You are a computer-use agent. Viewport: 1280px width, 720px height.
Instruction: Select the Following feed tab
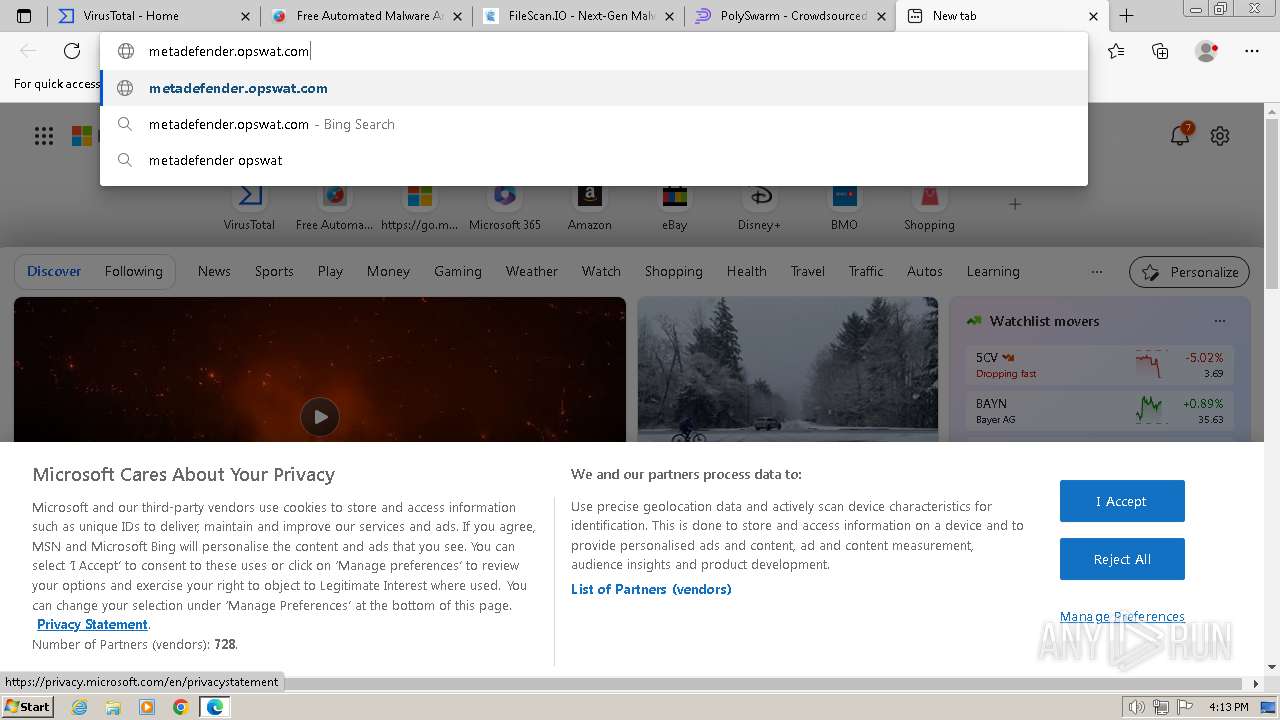pyautogui.click(x=133, y=271)
